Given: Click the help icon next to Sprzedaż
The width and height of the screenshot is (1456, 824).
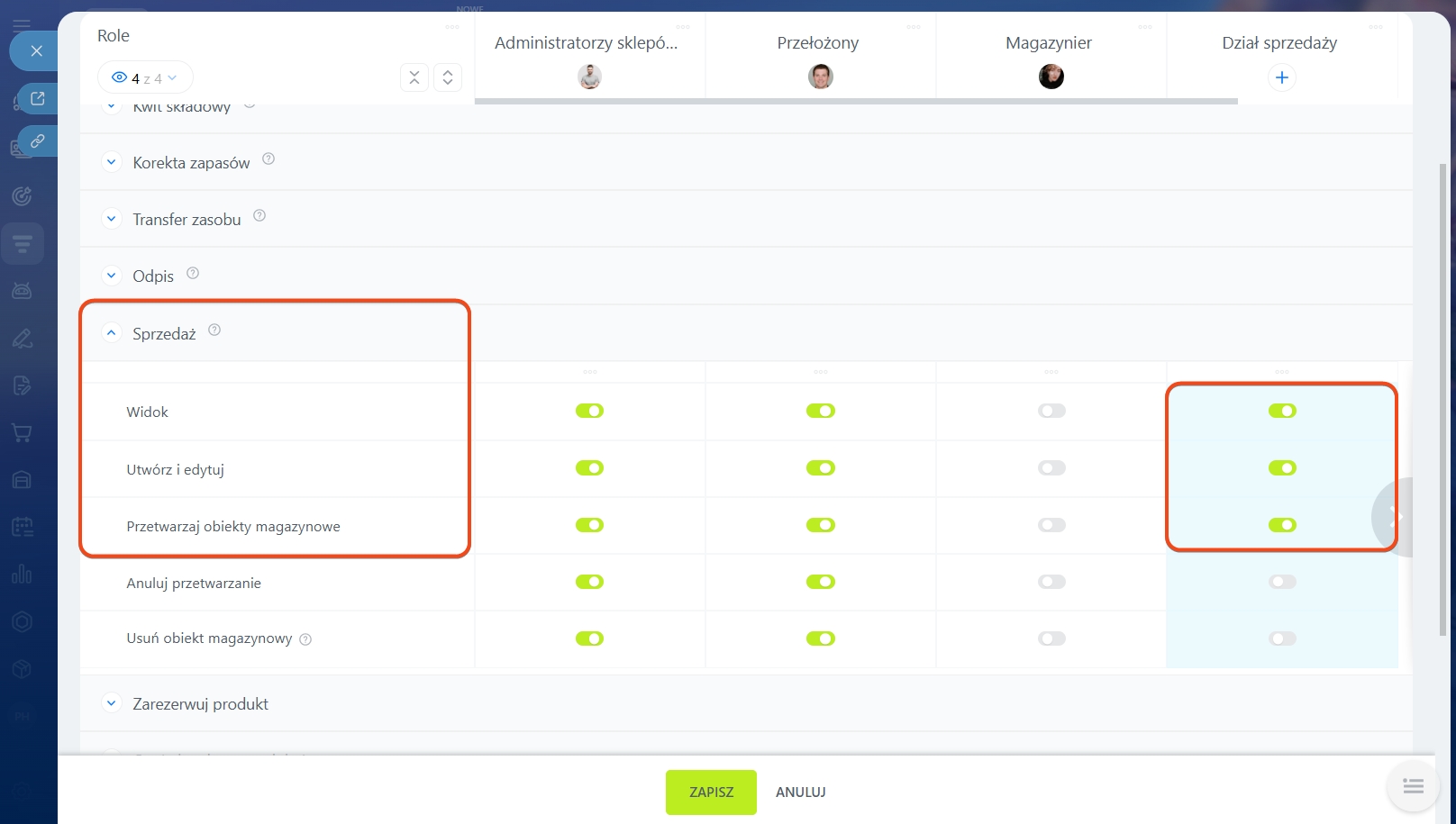Looking at the screenshot, I should (214, 331).
